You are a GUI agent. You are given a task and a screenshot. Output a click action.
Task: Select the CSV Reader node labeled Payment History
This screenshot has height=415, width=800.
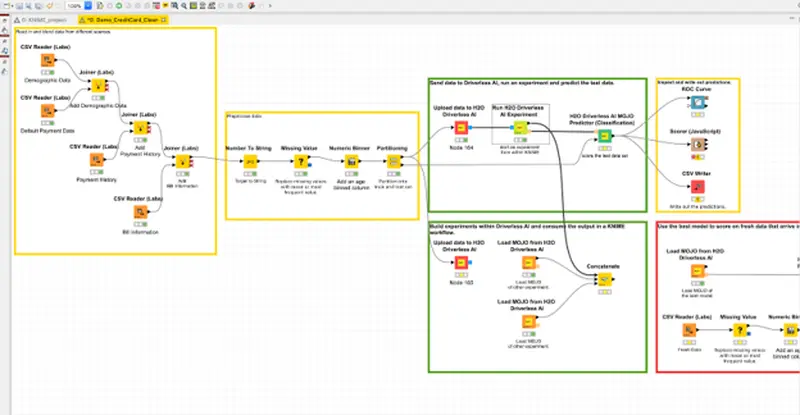pyautogui.click(x=96, y=160)
